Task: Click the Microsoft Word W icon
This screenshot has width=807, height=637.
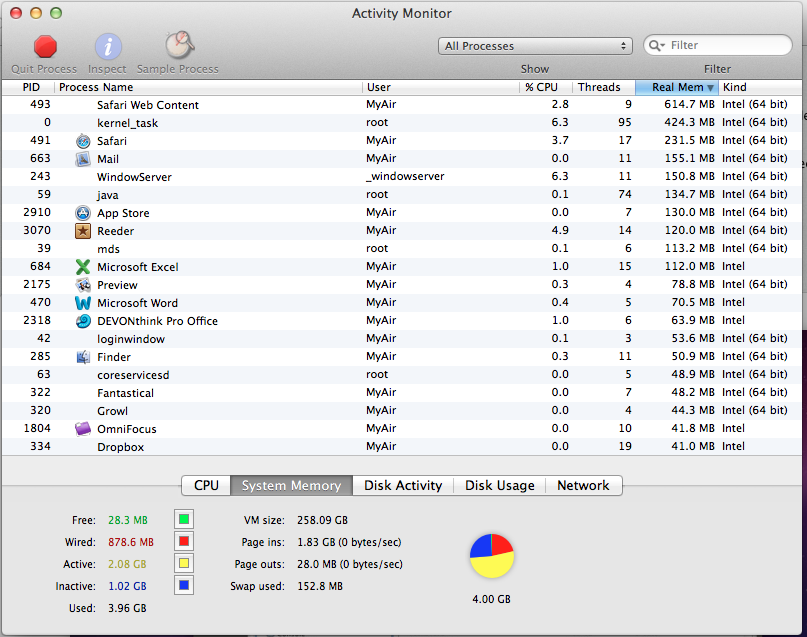Action: [x=83, y=303]
